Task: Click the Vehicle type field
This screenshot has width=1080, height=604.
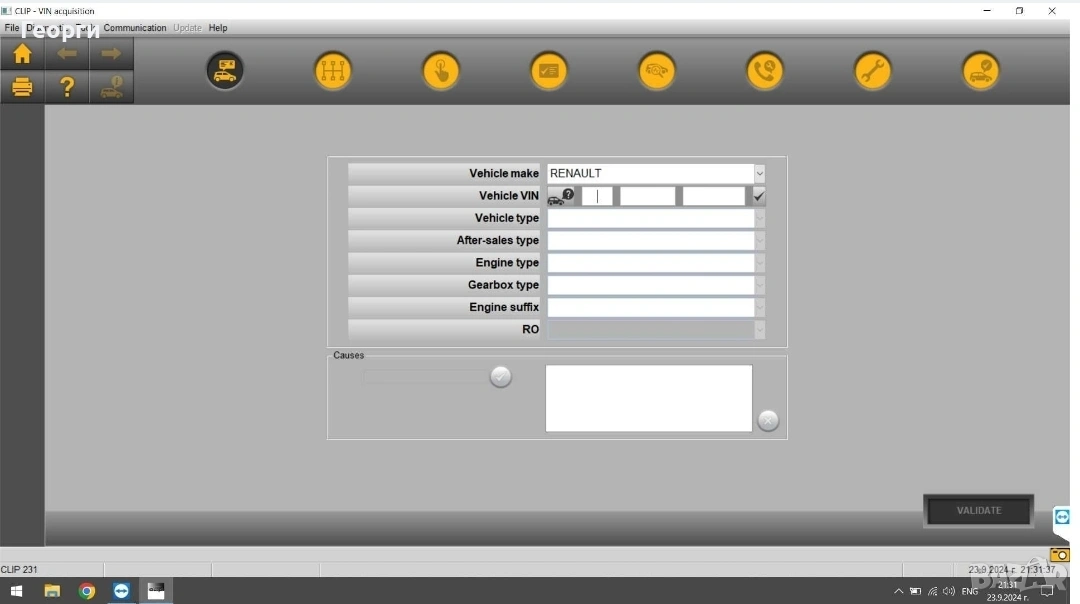Action: click(650, 218)
